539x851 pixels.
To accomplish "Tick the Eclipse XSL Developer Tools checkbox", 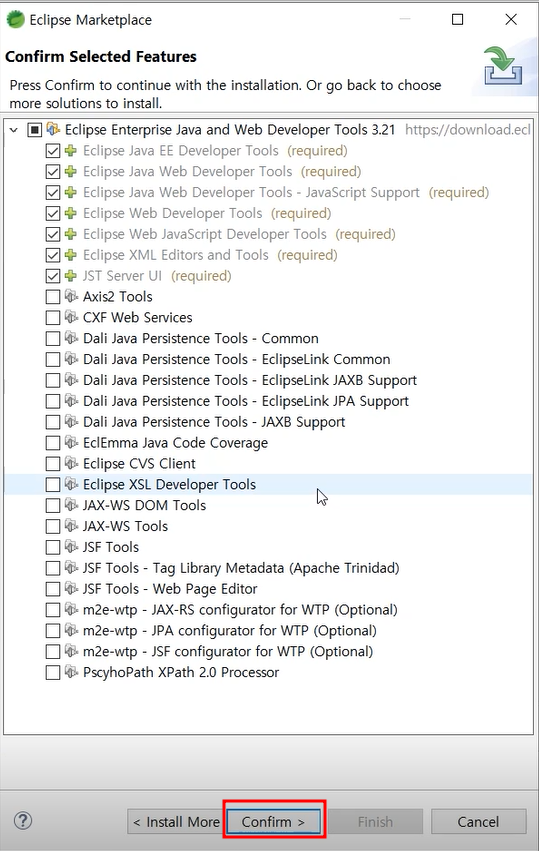I will click(53, 485).
